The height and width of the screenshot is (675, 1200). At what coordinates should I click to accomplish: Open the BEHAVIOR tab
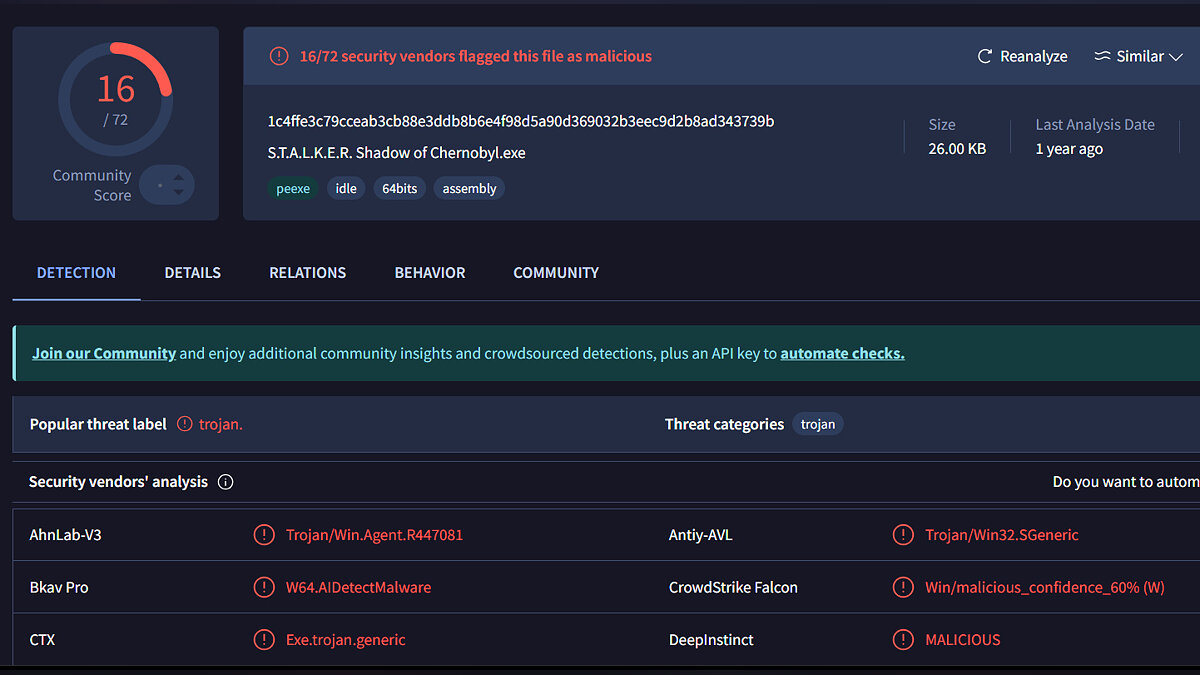430,273
